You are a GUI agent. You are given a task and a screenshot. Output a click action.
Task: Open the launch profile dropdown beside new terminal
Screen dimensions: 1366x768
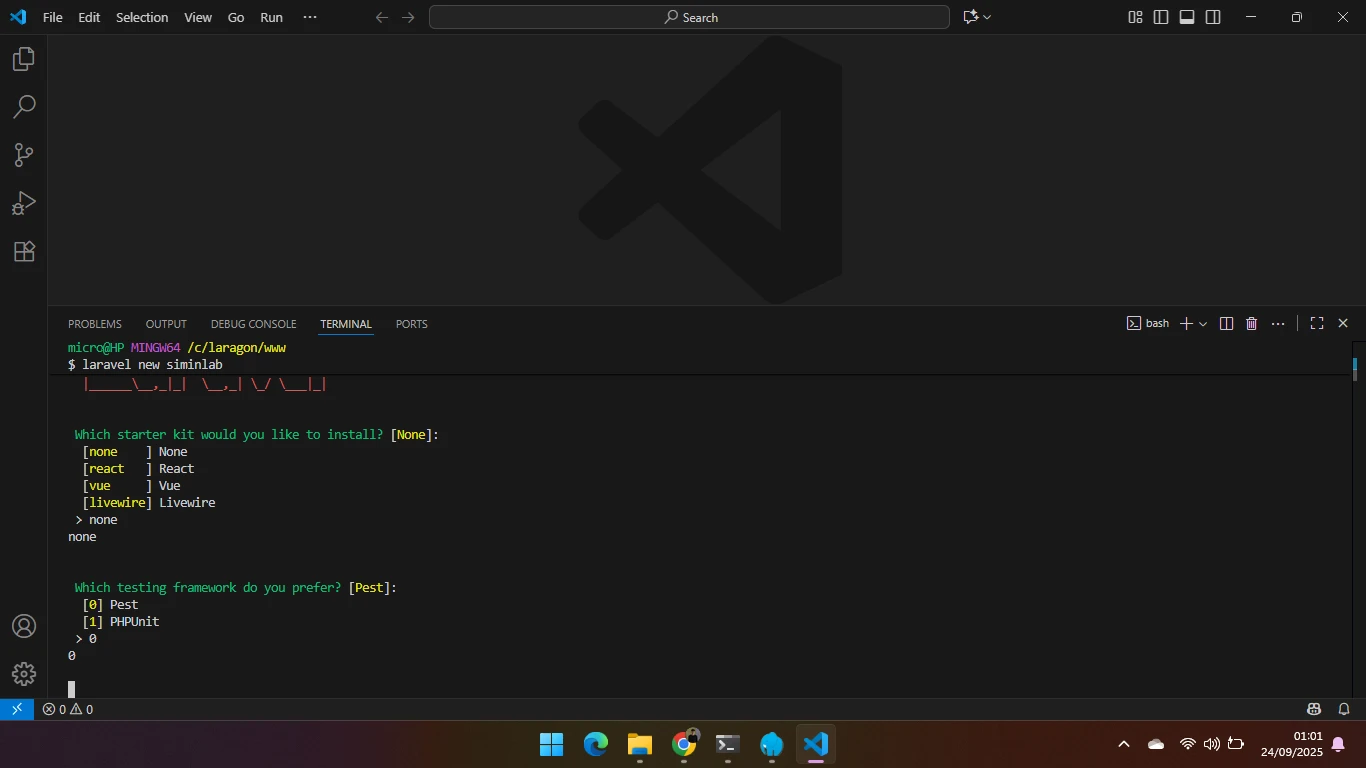point(1203,324)
